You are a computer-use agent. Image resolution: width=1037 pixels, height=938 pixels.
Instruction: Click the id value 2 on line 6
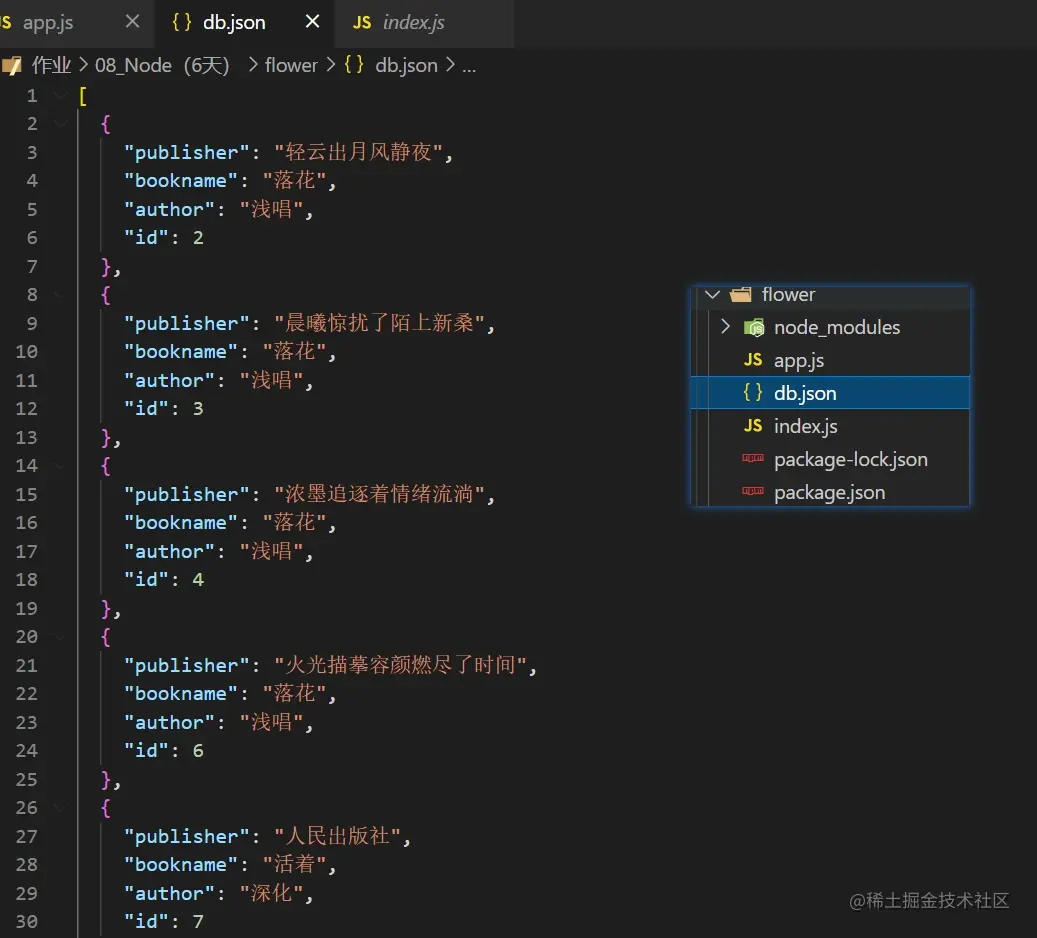[198, 238]
